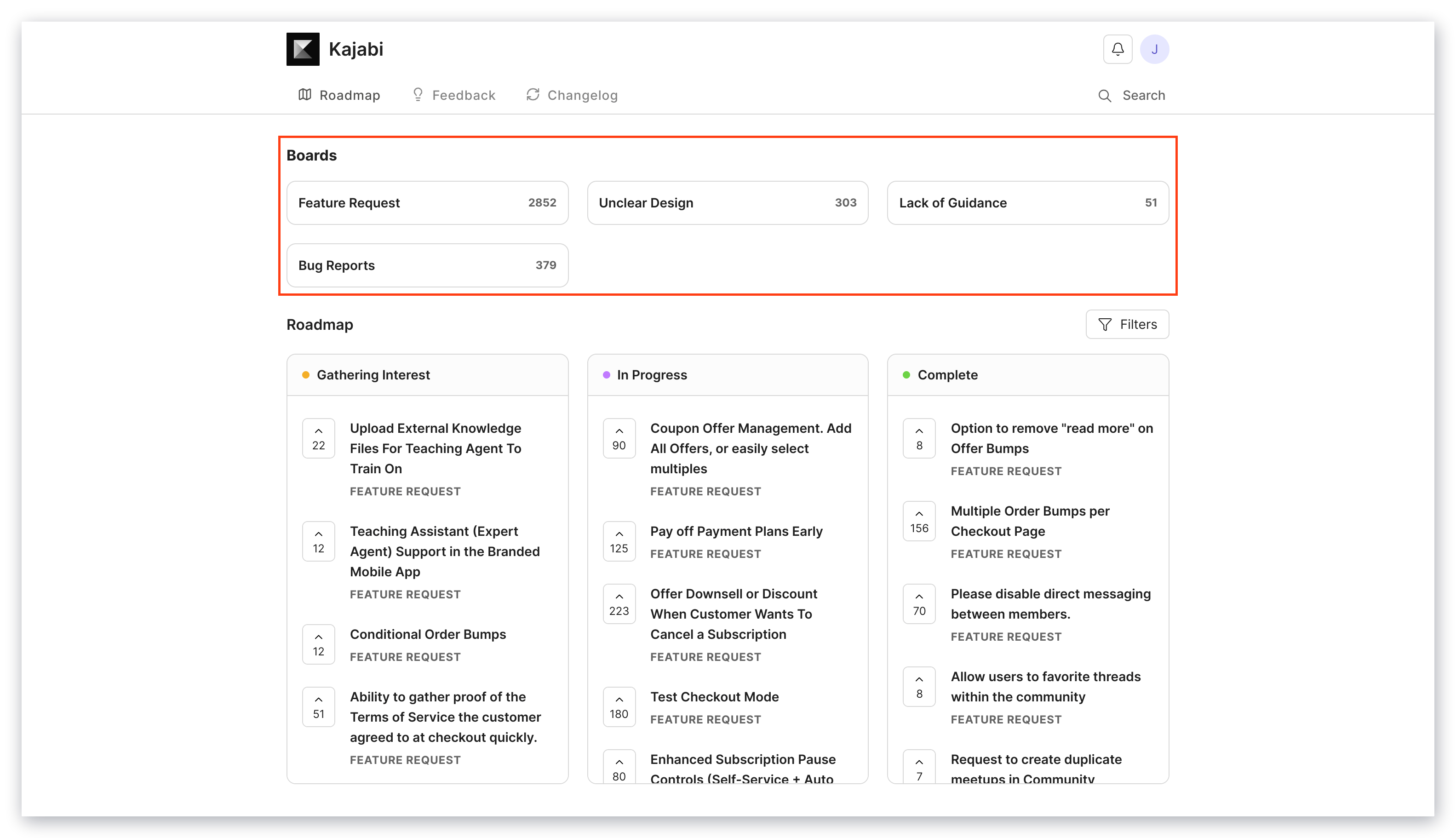Open the Lack of Guidance board
Viewport: 1456px width, 838px height.
(x=1028, y=202)
